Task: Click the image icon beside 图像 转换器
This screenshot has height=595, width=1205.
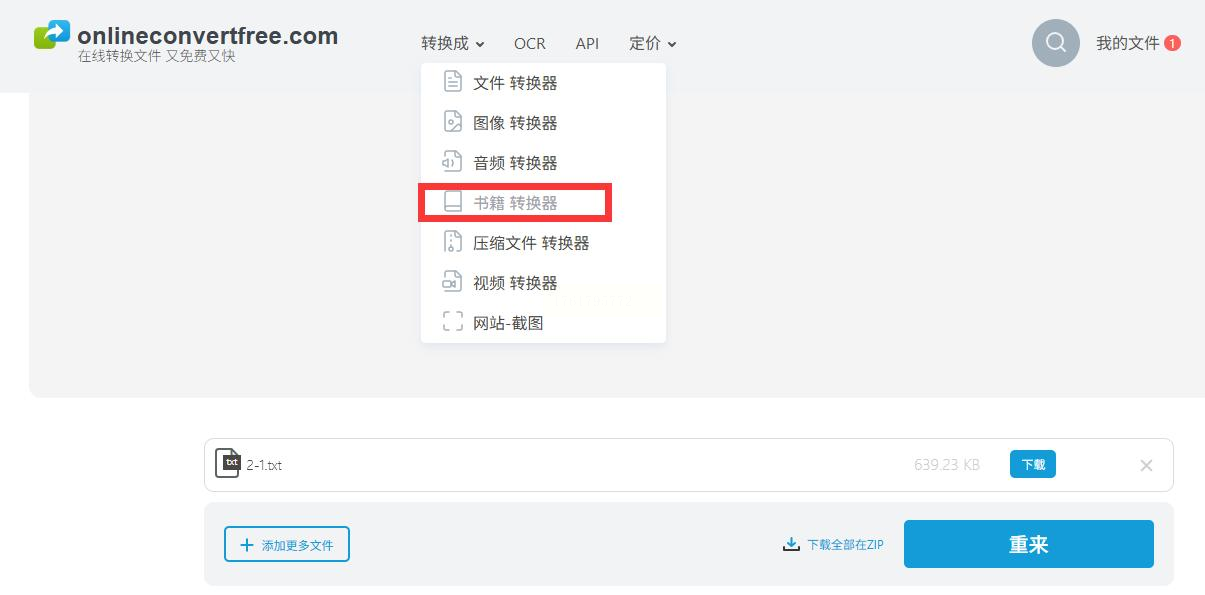Action: (x=453, y=122)
